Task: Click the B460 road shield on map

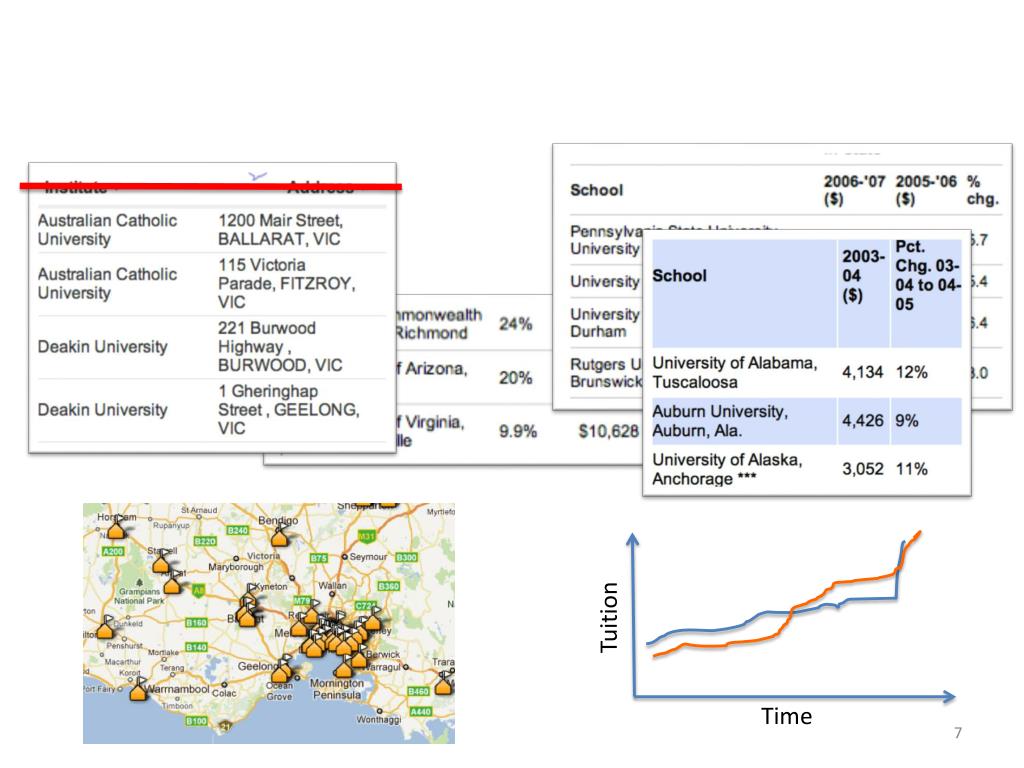Action: tap(418, 691)
